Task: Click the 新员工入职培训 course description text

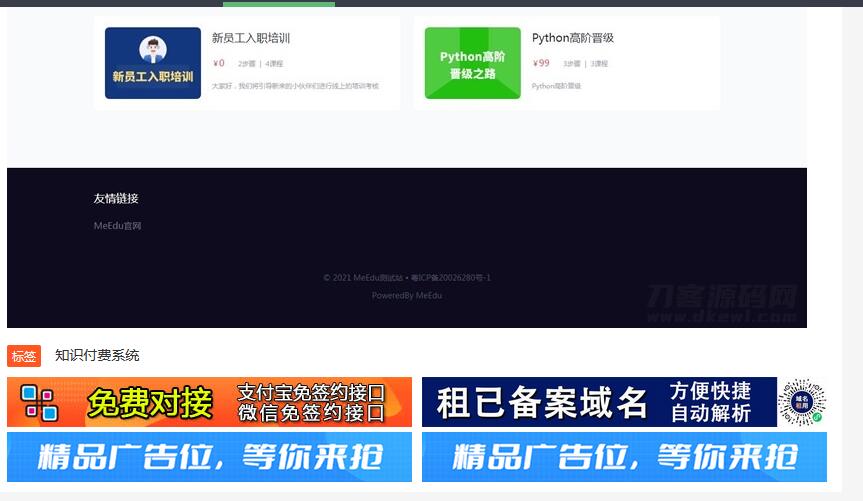Action: (296, 86)
